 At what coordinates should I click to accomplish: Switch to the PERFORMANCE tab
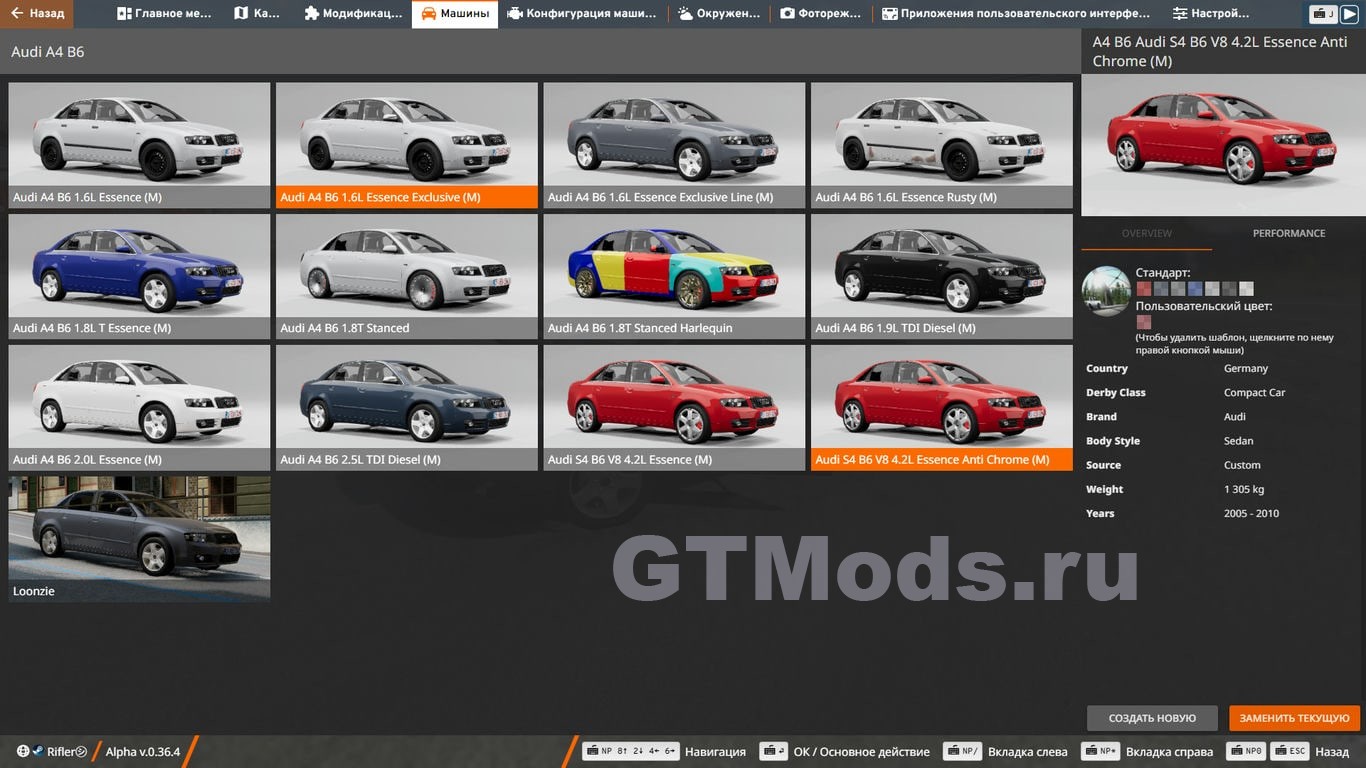(x=1289, y=233)
